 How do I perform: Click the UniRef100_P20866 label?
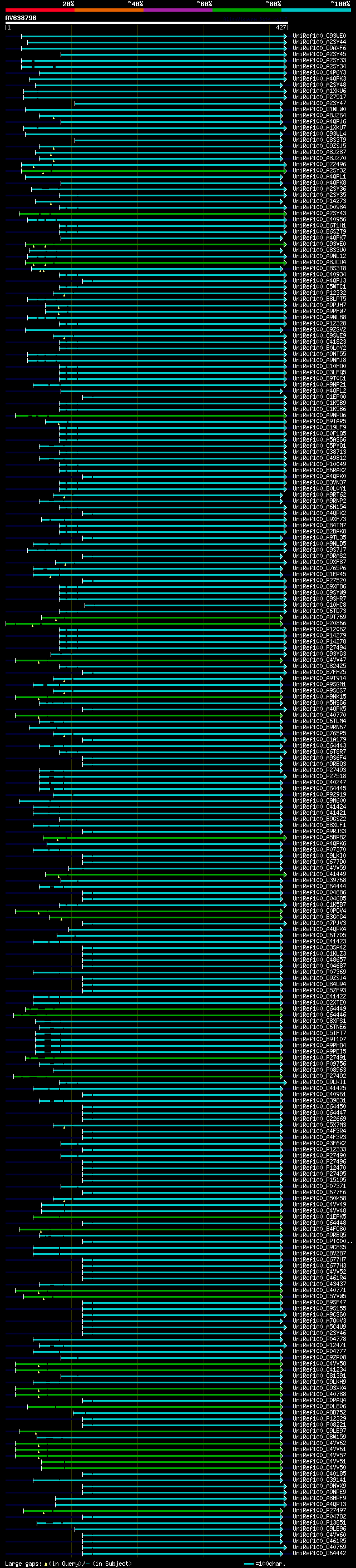tap(319, 624)
